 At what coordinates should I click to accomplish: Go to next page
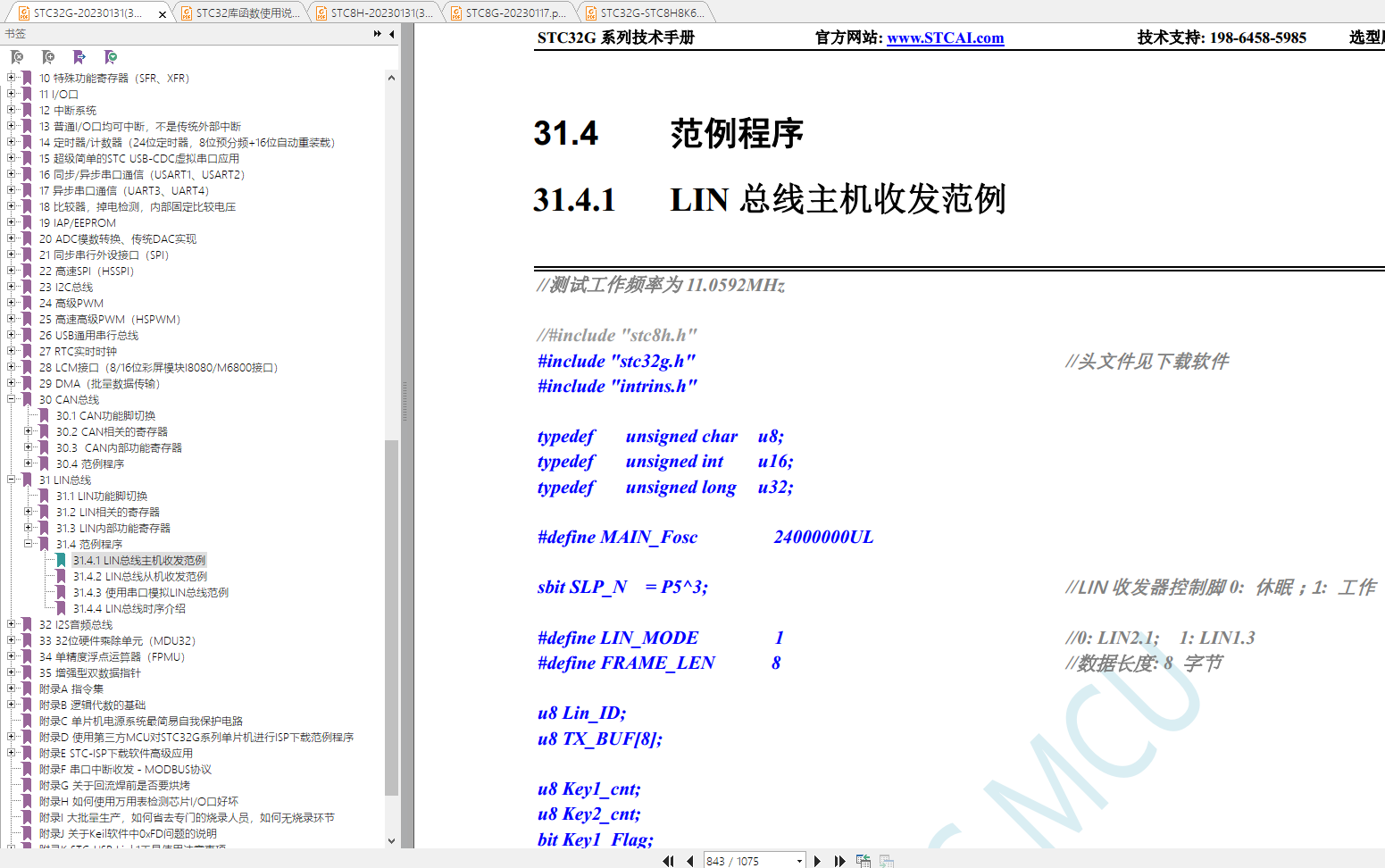[x=817, y=861]
